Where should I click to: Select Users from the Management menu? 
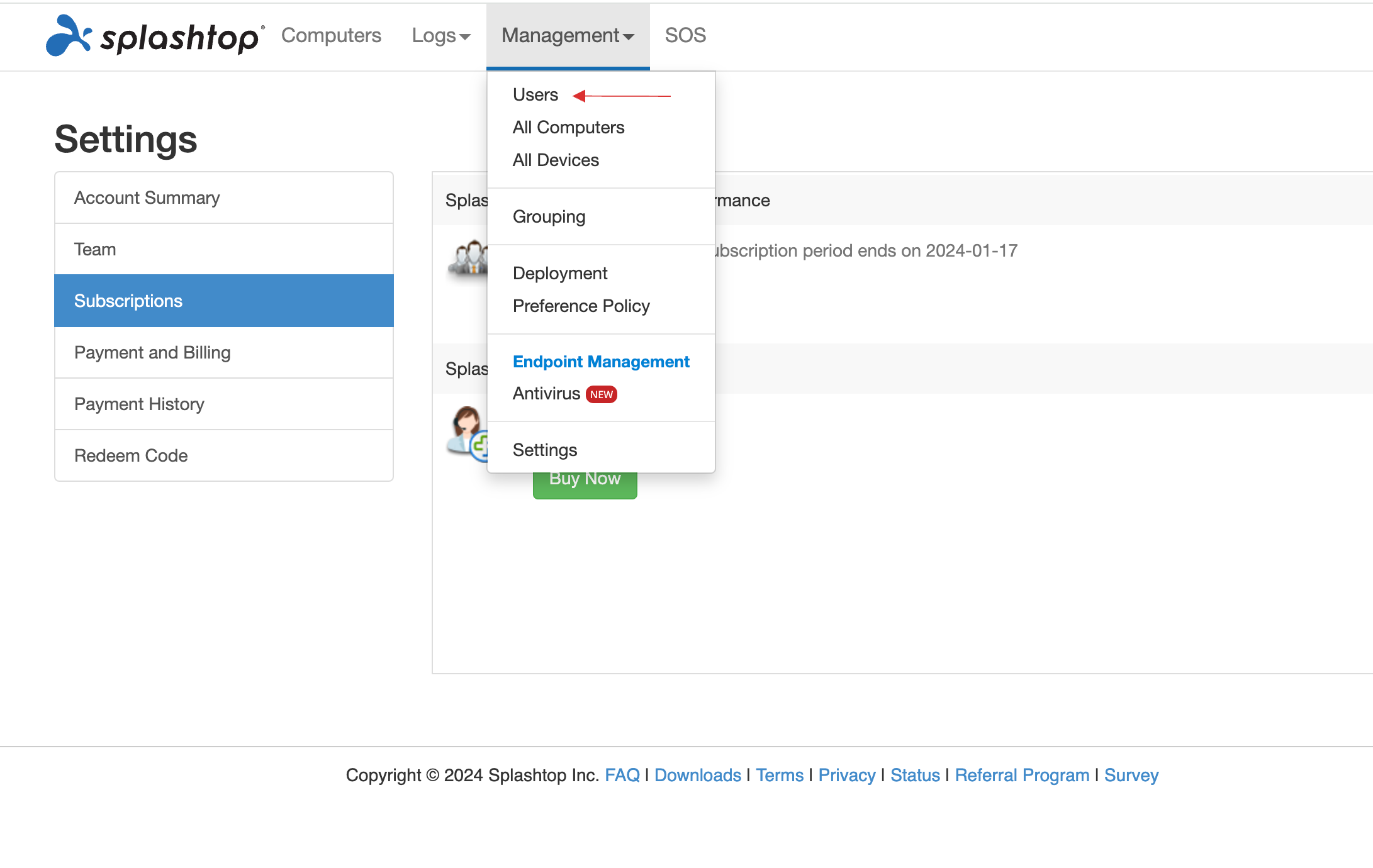tap(535, 94)
